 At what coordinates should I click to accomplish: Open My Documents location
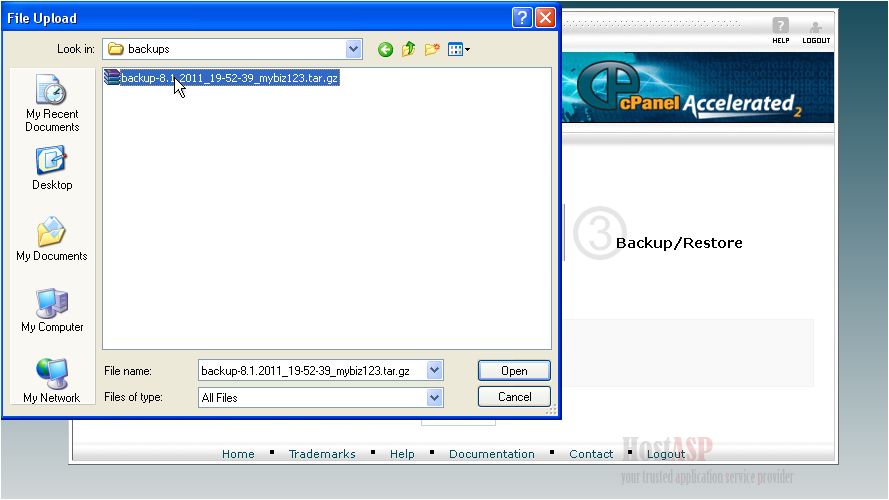[x=52, y=240]
